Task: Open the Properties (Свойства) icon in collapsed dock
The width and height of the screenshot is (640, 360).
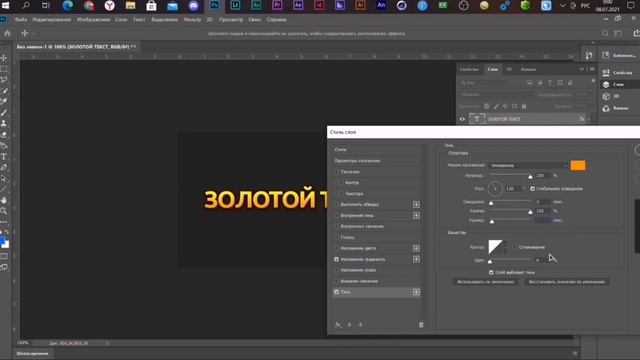Action: coord(606,73)
